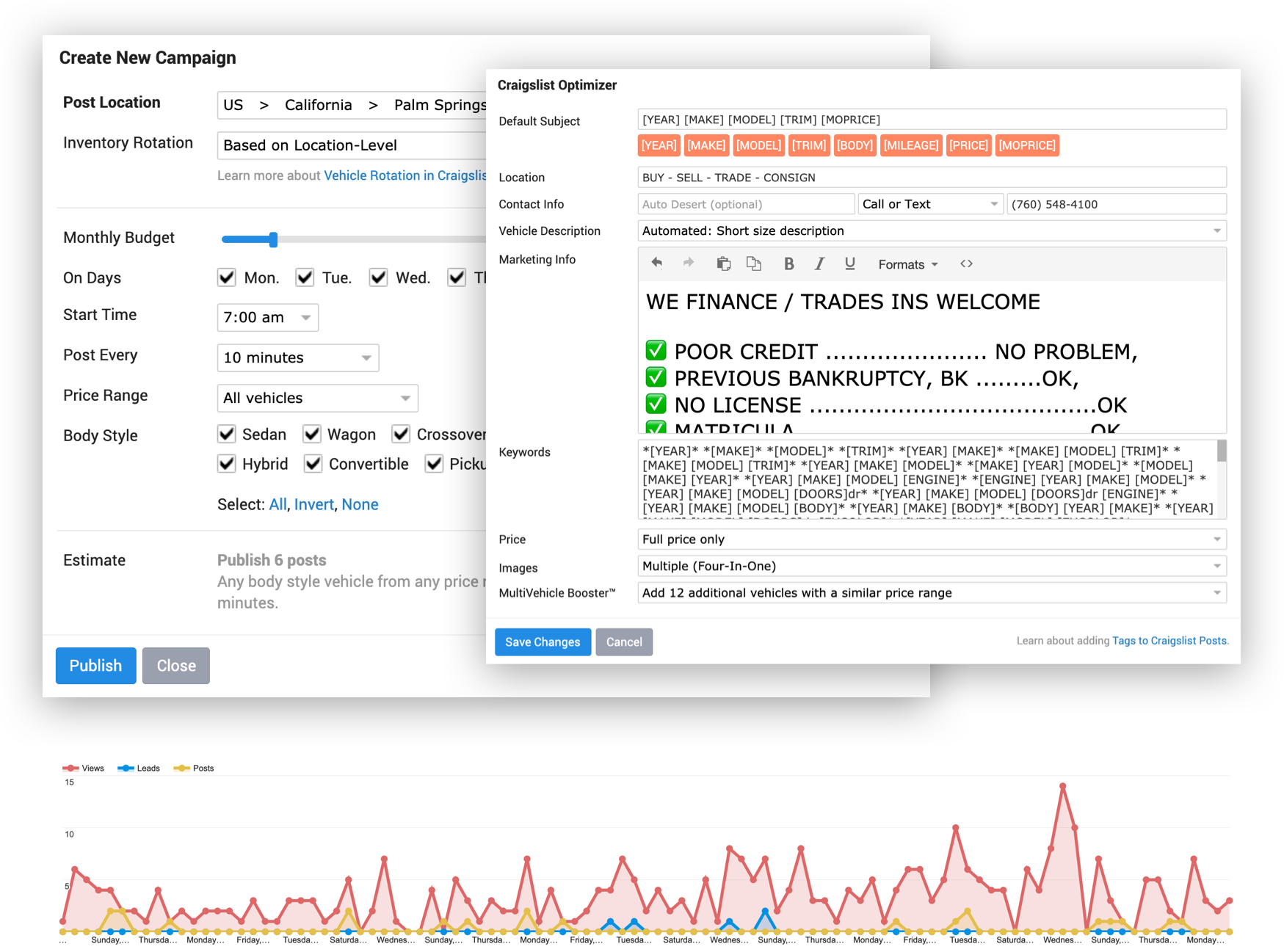Click the Copy icon in editor toolbar

click(x=754, y=264)
